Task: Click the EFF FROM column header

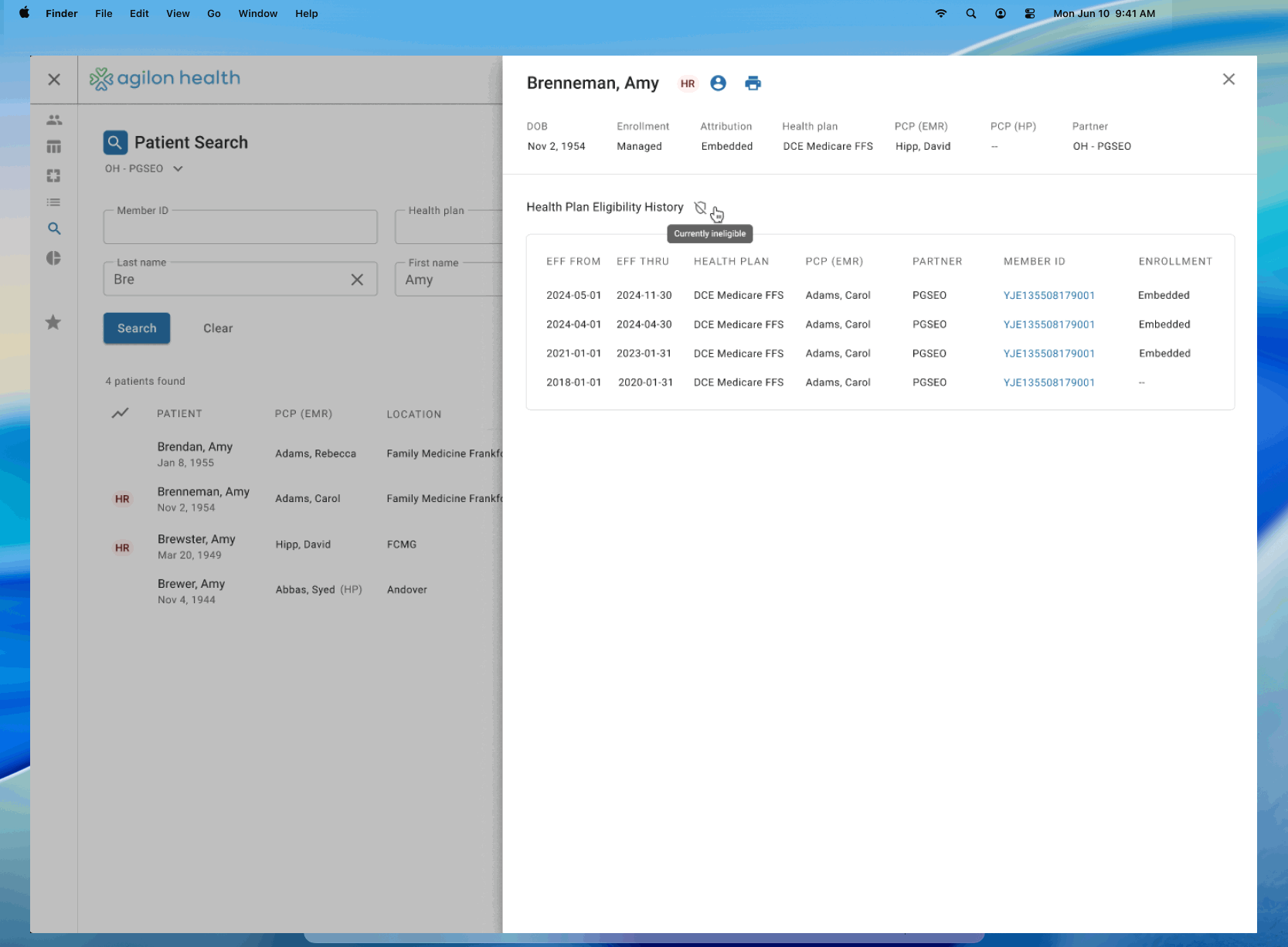Action: pos(573,261)
